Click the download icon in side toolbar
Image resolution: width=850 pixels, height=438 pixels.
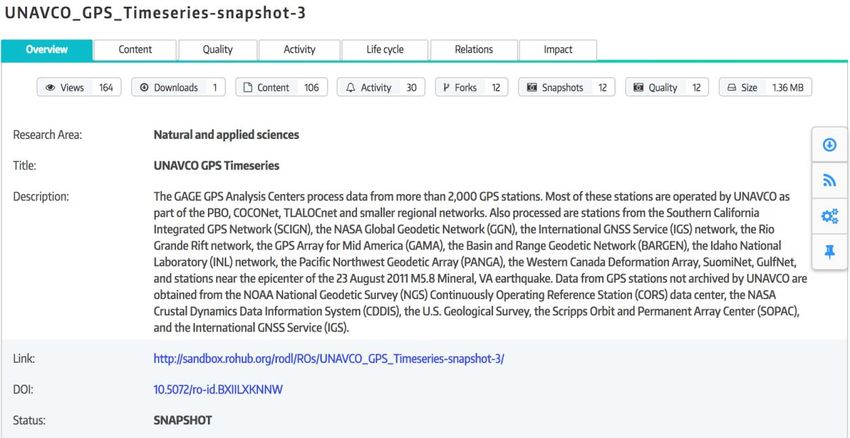[829, 145]
